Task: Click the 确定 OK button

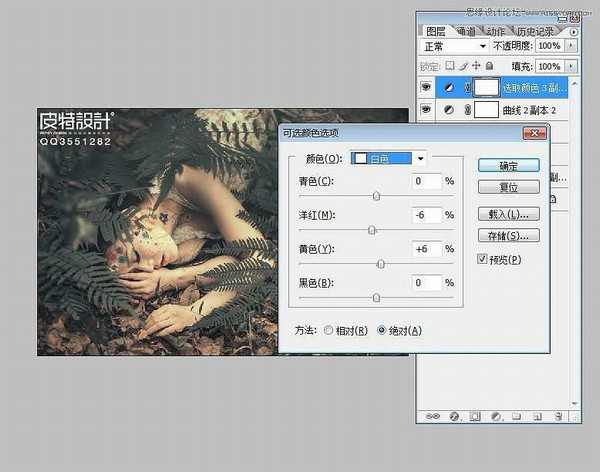Action: pyautogui.click(x=509, y=165)
